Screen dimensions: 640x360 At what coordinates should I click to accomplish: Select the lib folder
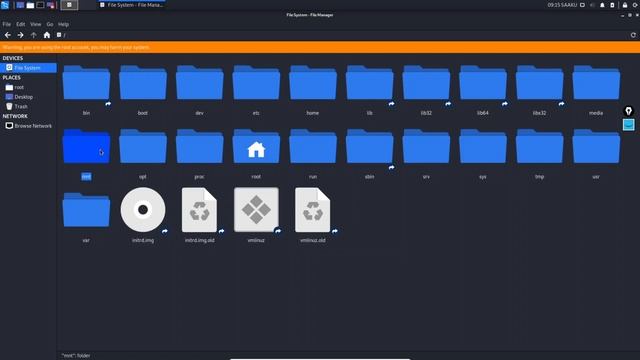(x=369, y=83)
